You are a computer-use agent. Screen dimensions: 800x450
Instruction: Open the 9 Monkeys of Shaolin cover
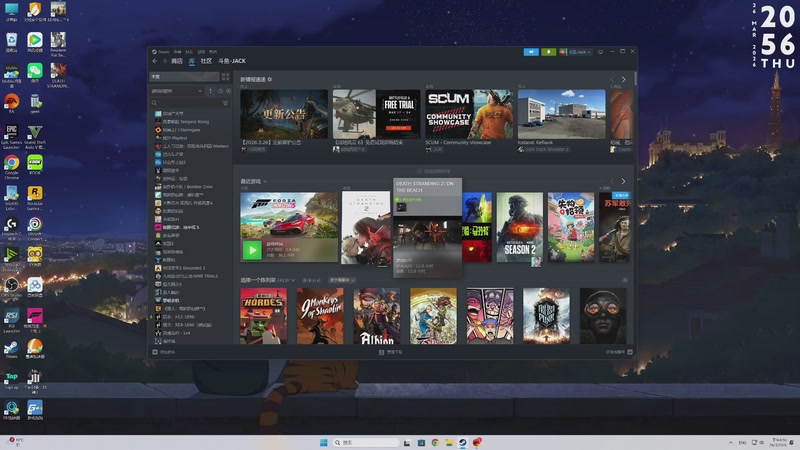tap(320, 316)
